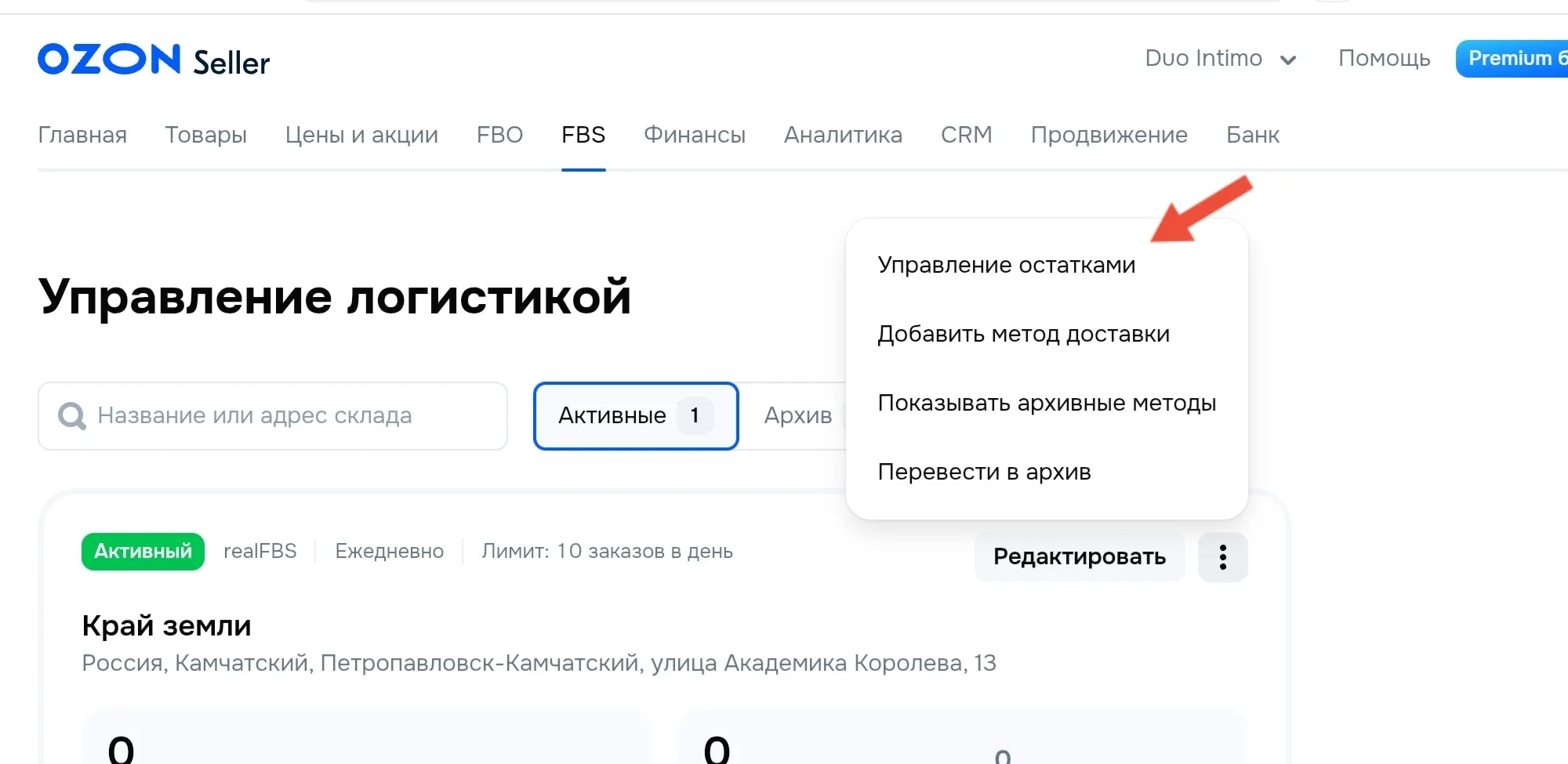Image resolution: width=1568 pixels, height=764 pixels.
Task: Click Показывать архивные методы option
Action: point(1047,403)
